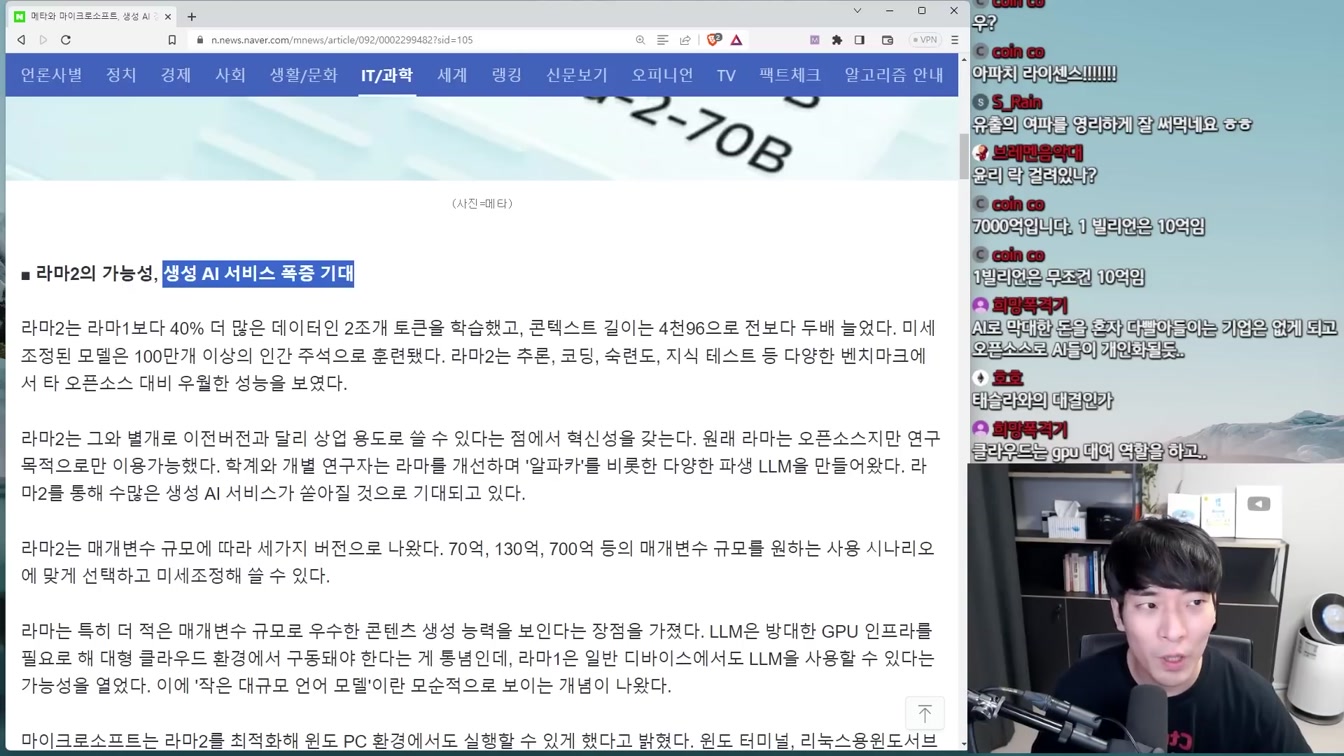The height and width of the screenshot is (756, 1344).
Task: Open the 오피니언 section
Action: 662,75
